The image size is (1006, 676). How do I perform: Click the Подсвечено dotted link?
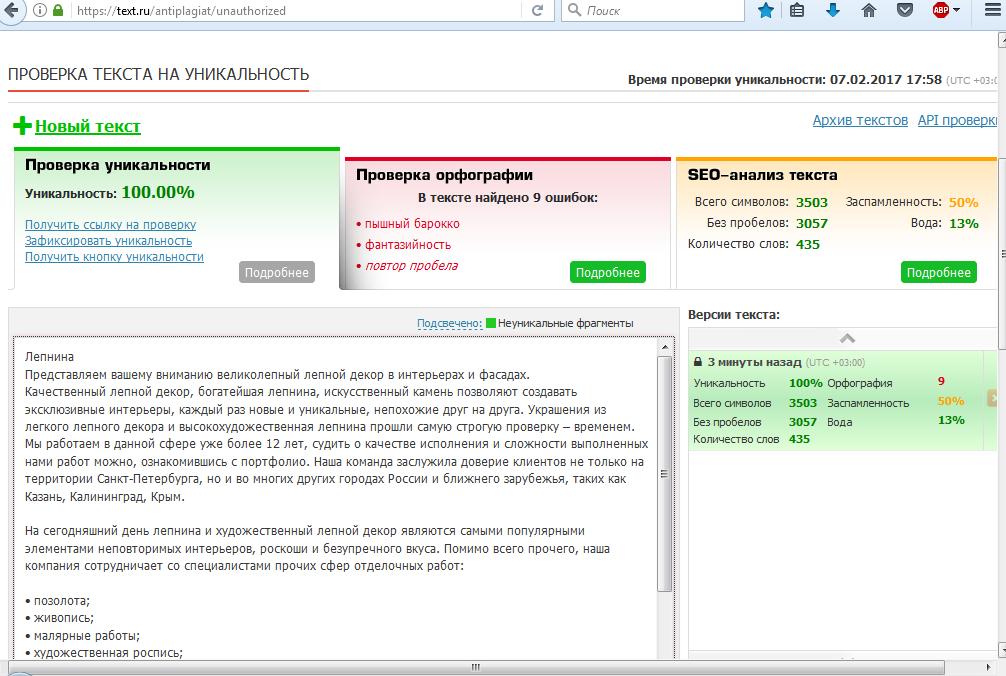(449, 323)
